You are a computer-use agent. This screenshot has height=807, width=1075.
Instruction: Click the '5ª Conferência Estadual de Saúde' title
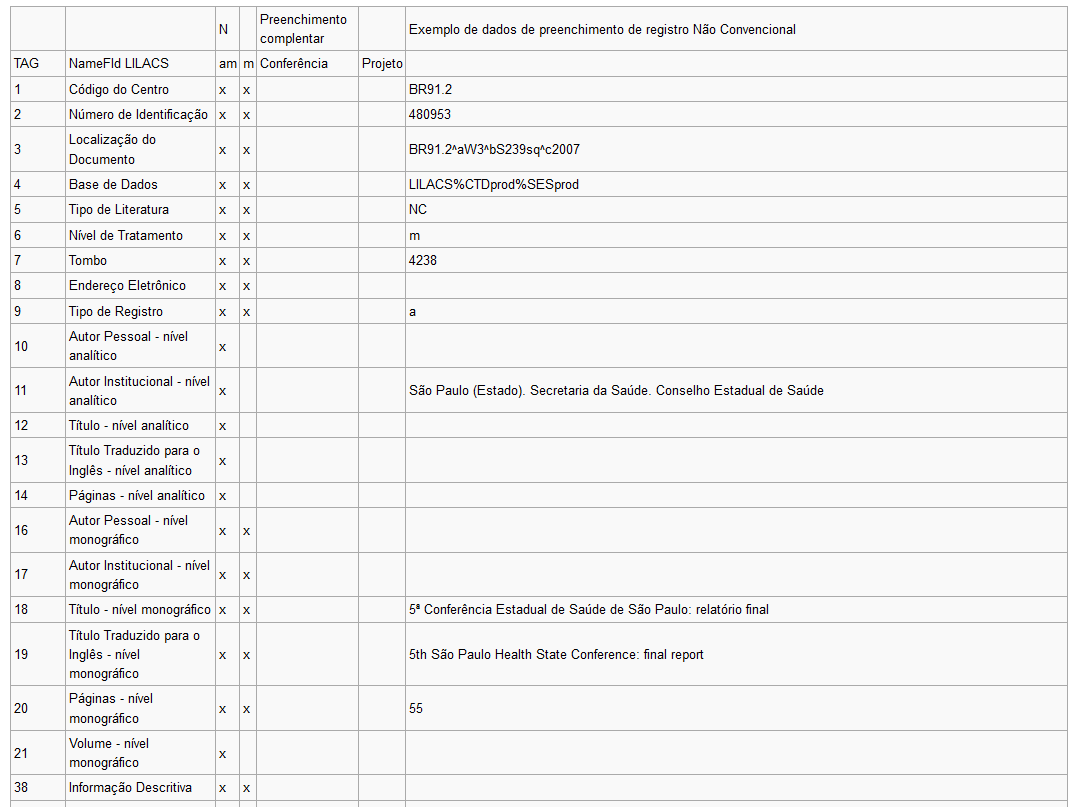tap(588, 610)
